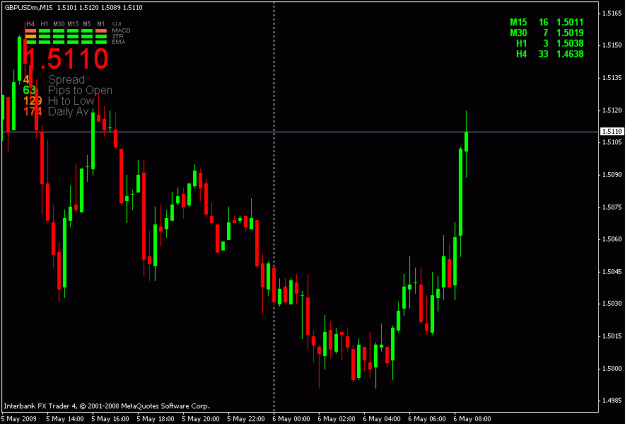Click the "6 May 00:00" time label
Viewport: 625px width, 424px height.
[291, 419]
